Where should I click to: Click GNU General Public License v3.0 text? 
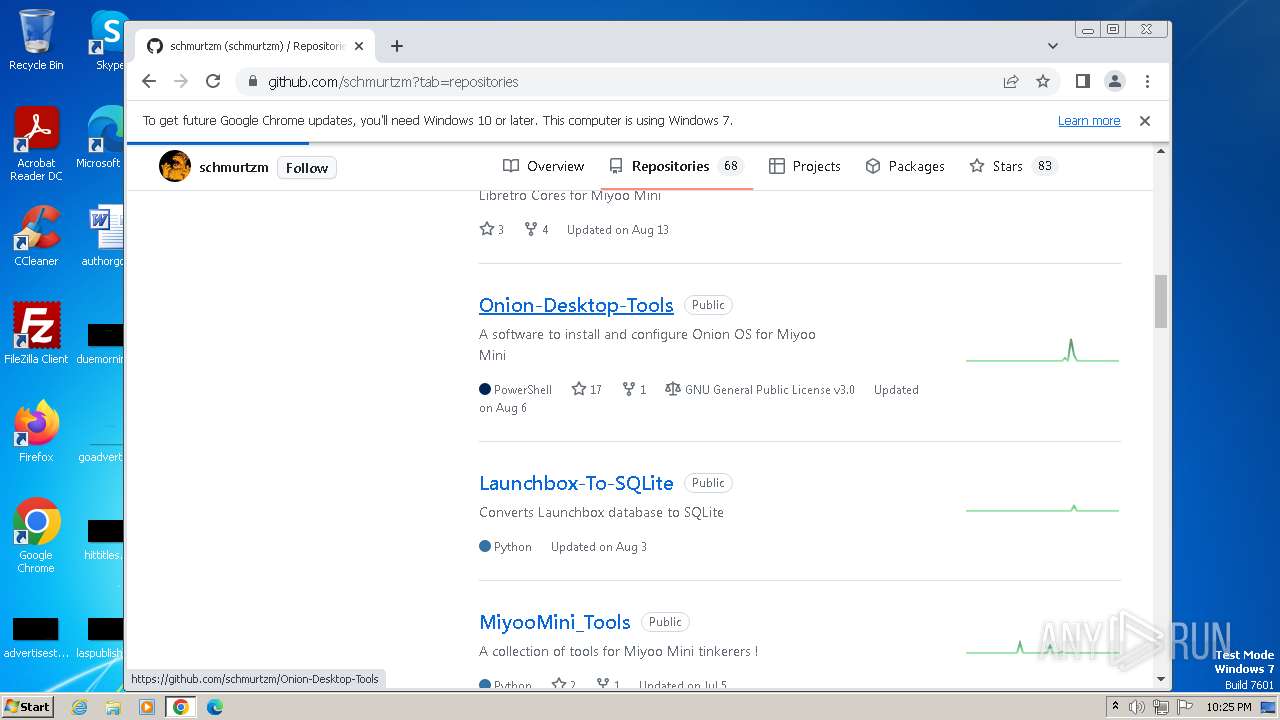click(770, 390)
